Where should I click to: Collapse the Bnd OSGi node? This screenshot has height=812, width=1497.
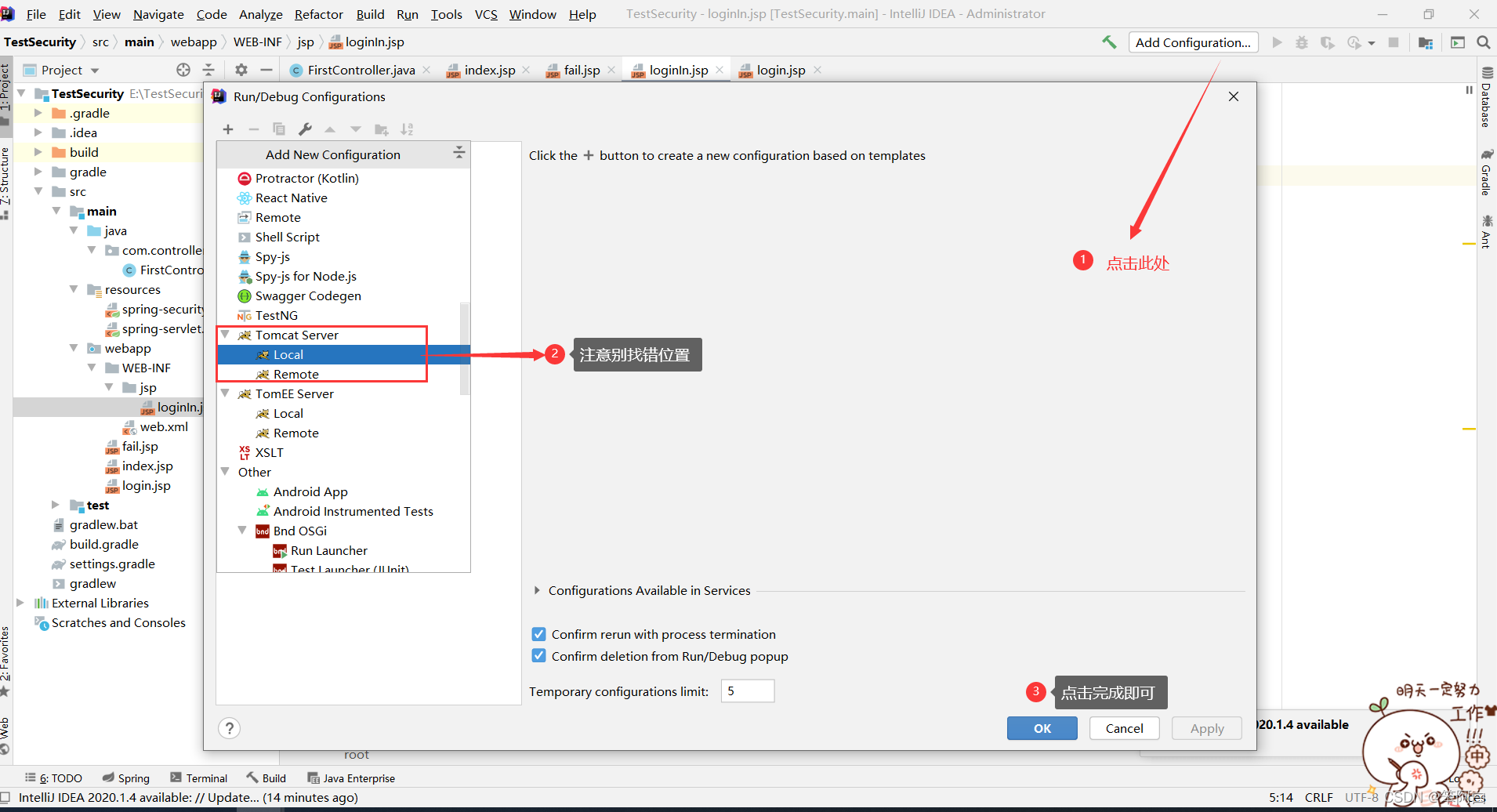coord(243,531)
